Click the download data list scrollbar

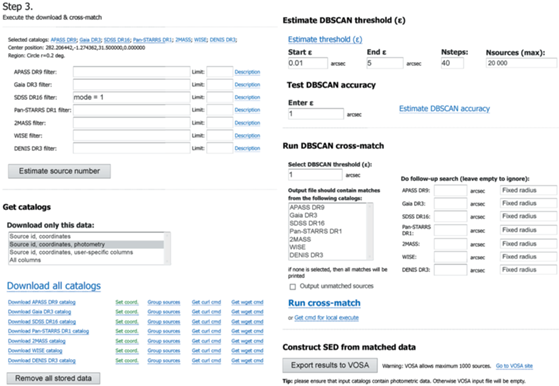pos(167,248)
